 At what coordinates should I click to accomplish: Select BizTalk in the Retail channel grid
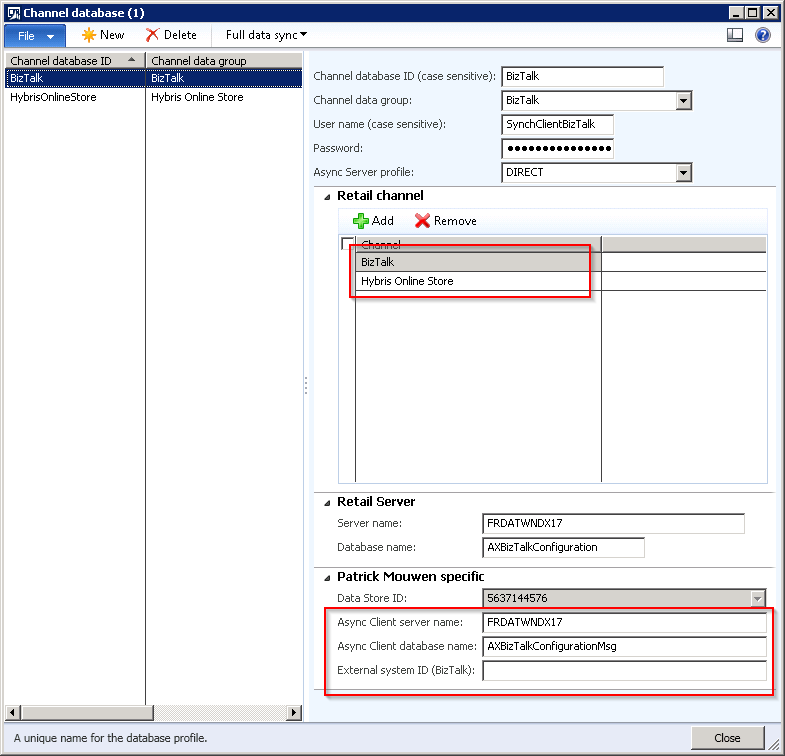(x=478, y=262)
